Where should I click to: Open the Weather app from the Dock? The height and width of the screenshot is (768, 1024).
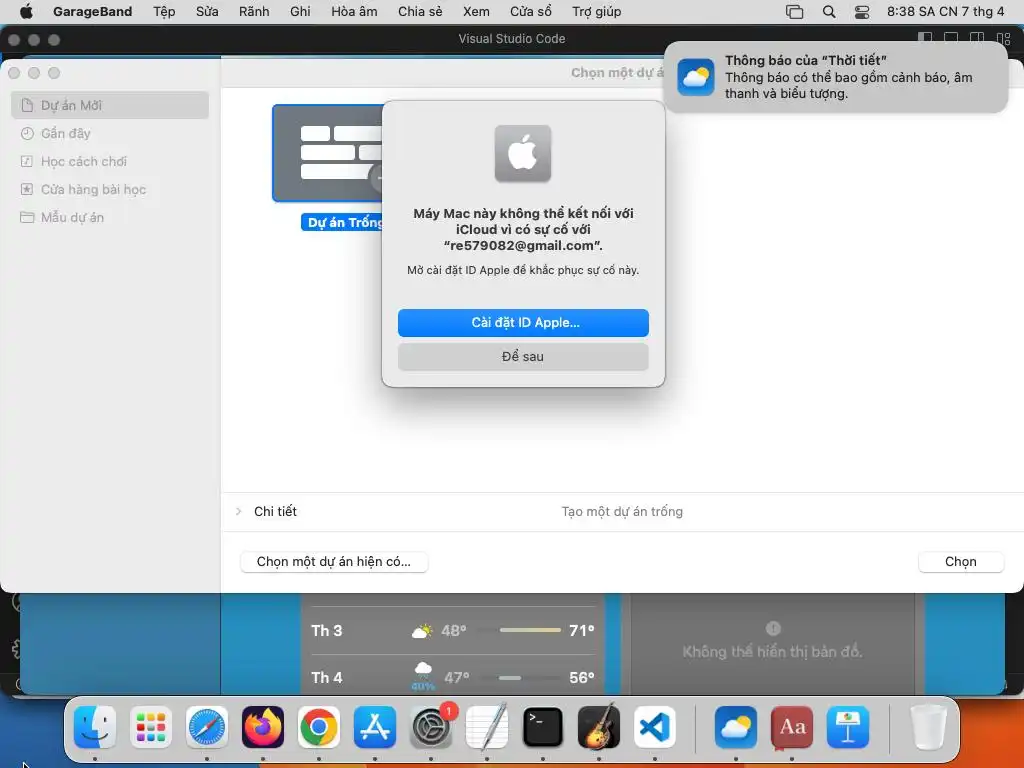click(736, 727)
